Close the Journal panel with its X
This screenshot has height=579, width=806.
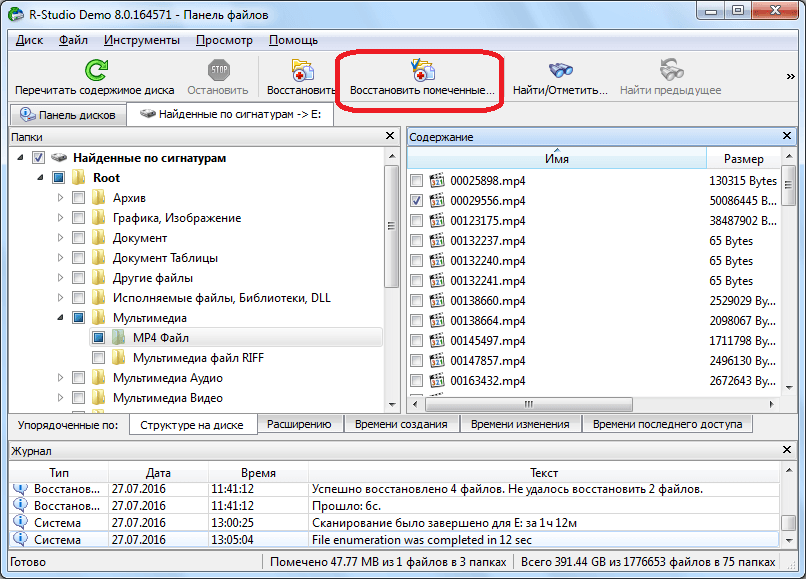point(791,451)
